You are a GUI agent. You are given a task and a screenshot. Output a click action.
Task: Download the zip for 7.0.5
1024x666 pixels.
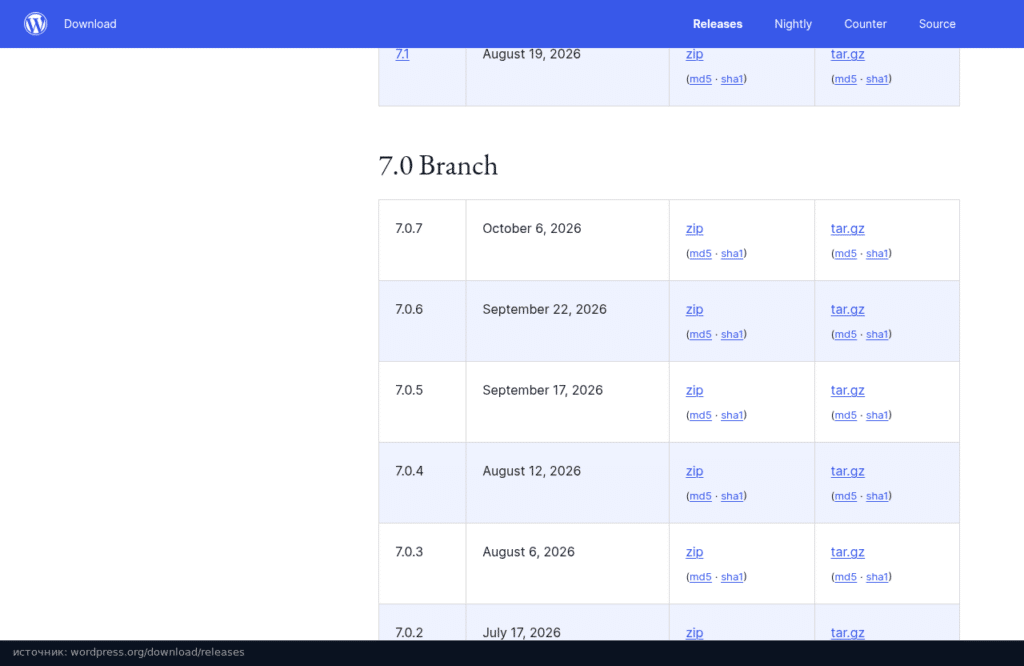(694, 390)
